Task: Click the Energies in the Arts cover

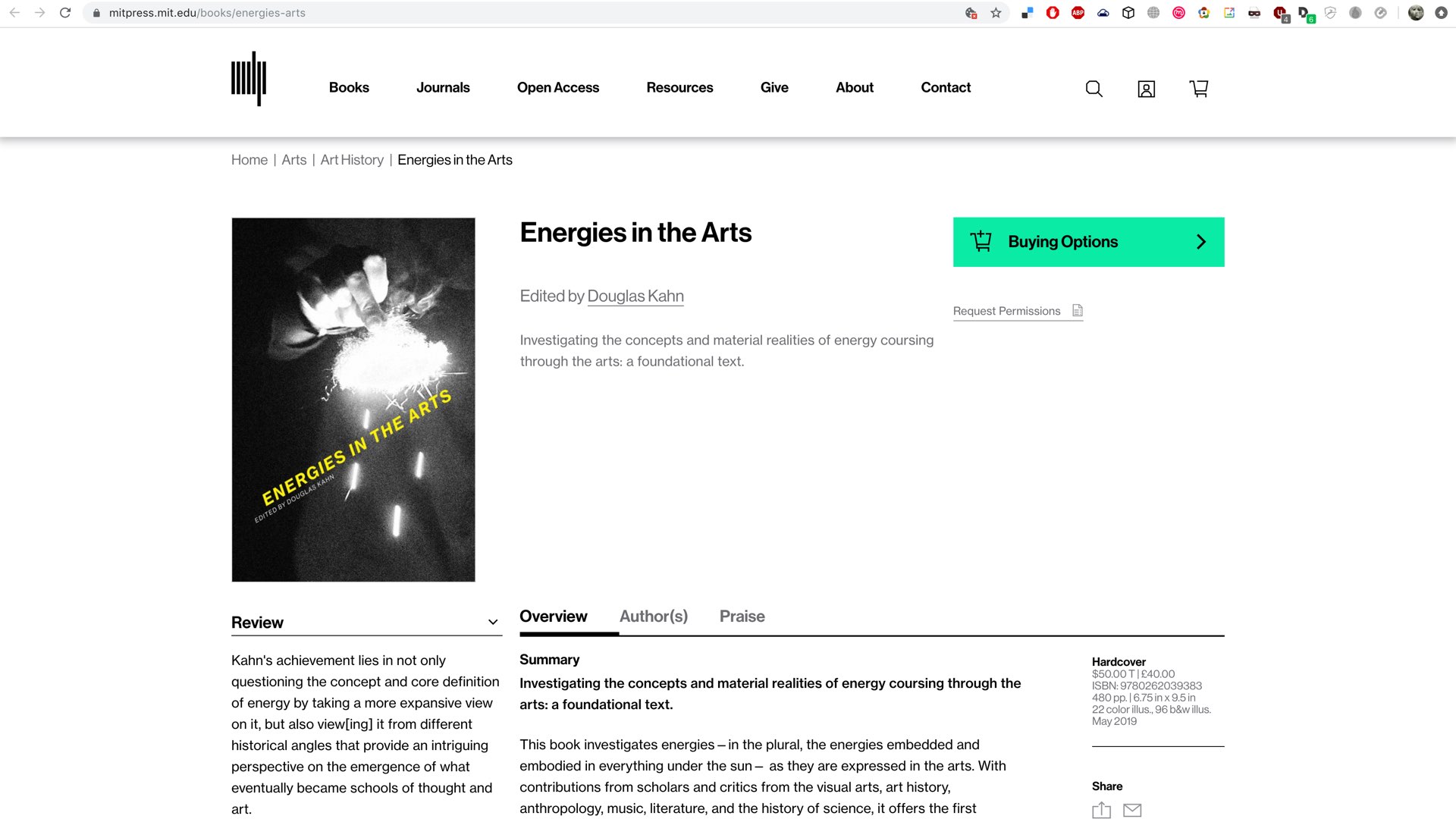Action: tap(353, 400)
